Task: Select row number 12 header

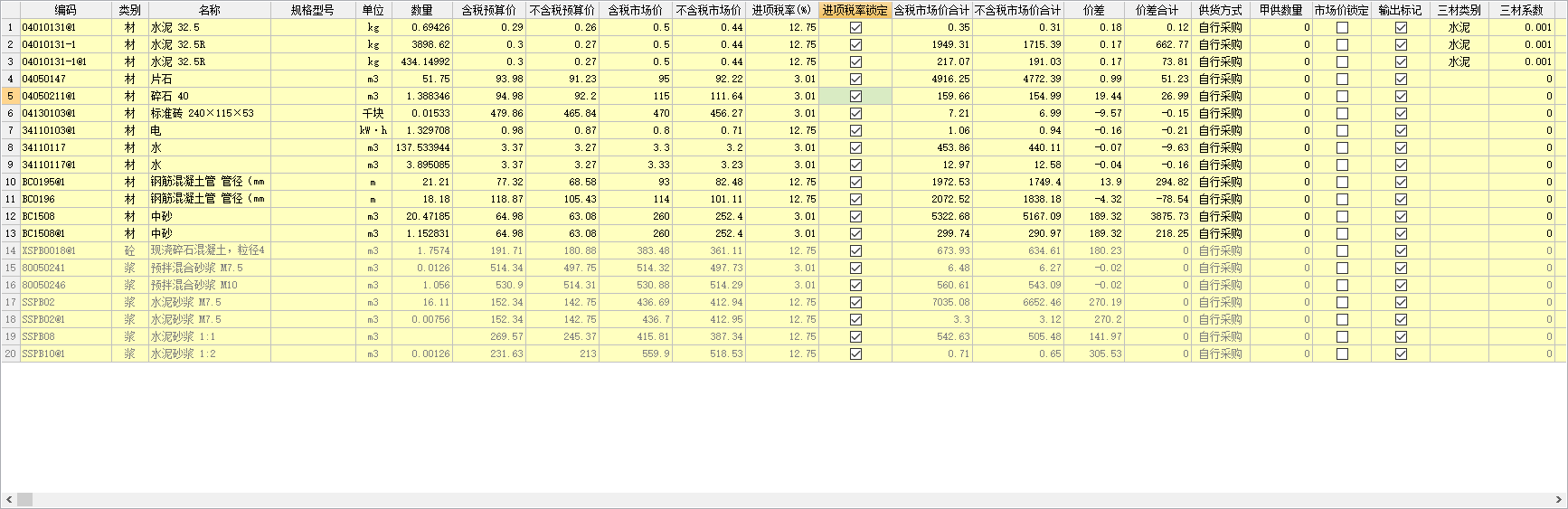Action: 10,216
